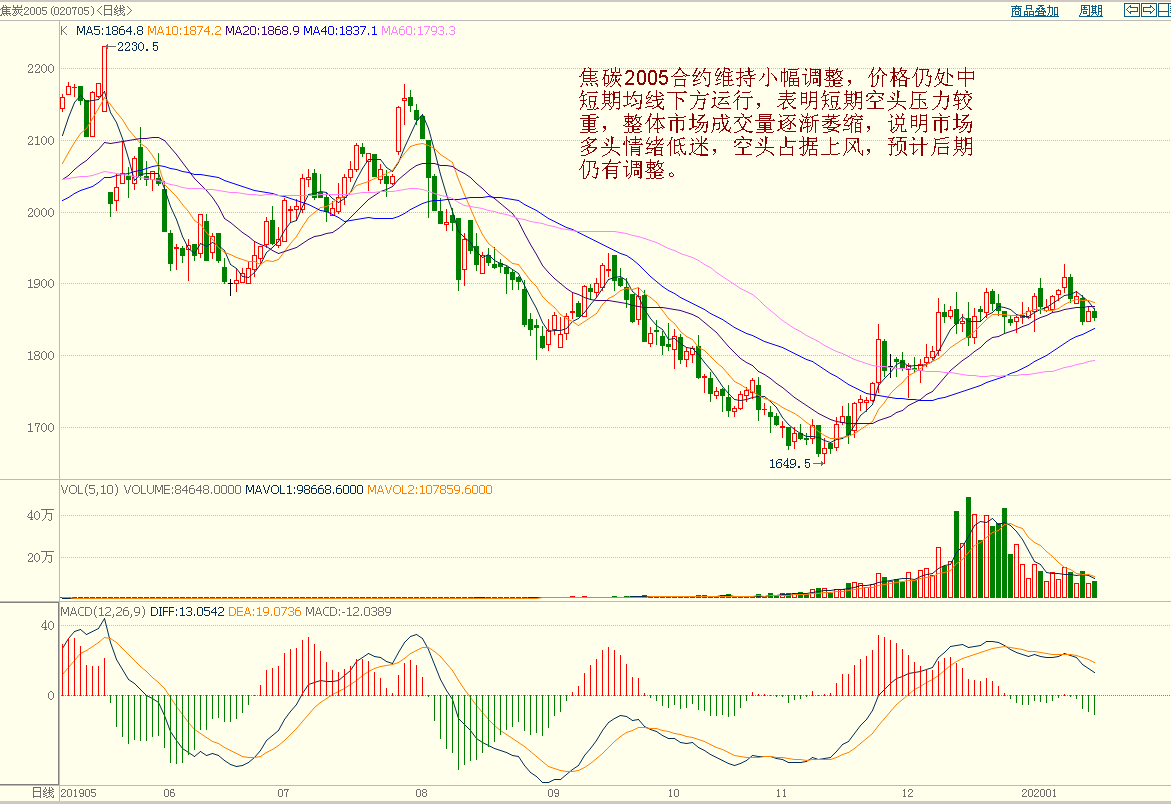This screenshot has width=1171, height=804.
Task: Open the 商品叠加 overlay link
Action: (1034, 11)
